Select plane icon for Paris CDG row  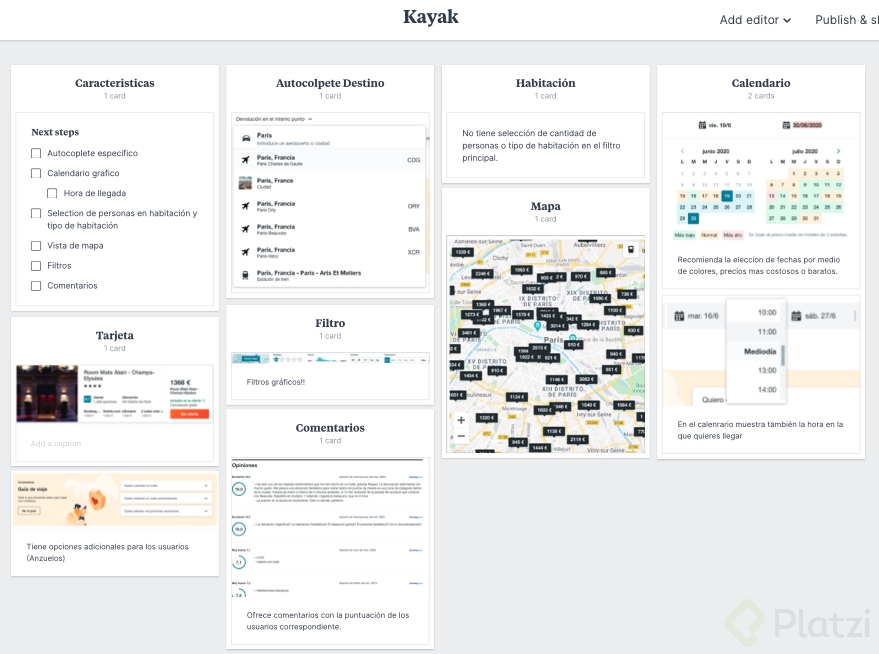click(246, 160)
